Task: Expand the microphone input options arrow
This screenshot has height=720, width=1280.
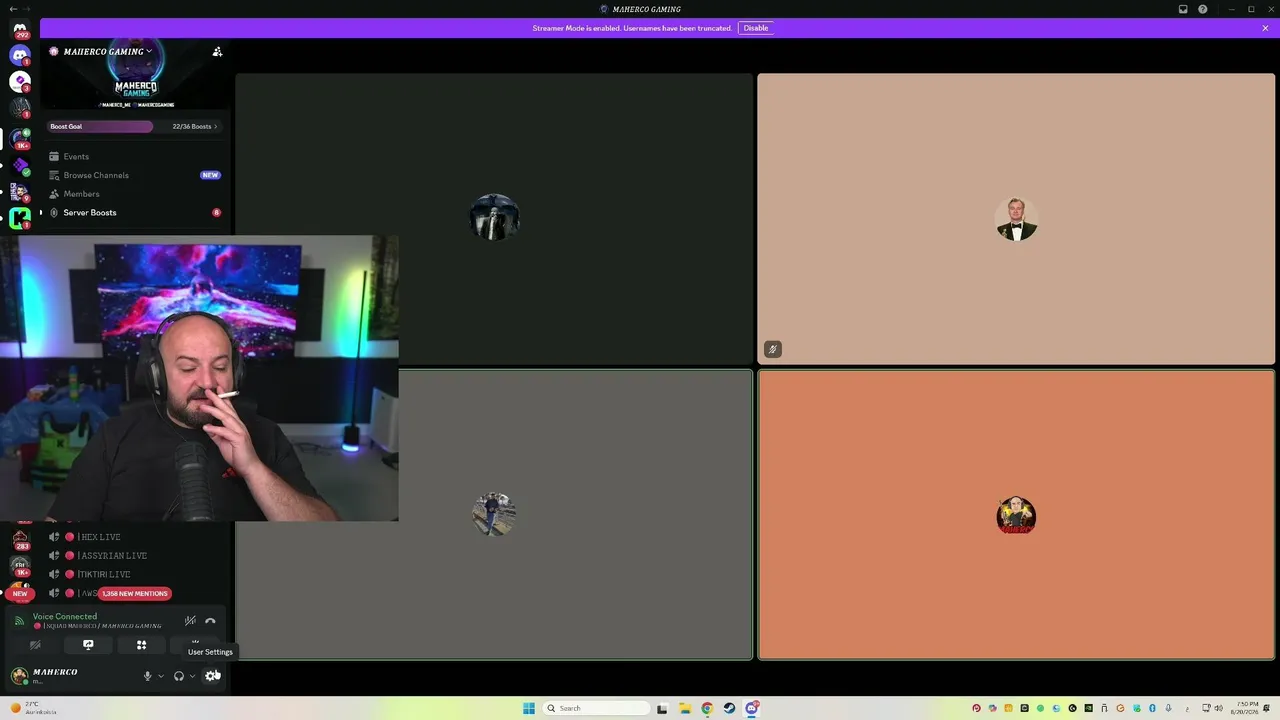Action: (x=161, y=676)
